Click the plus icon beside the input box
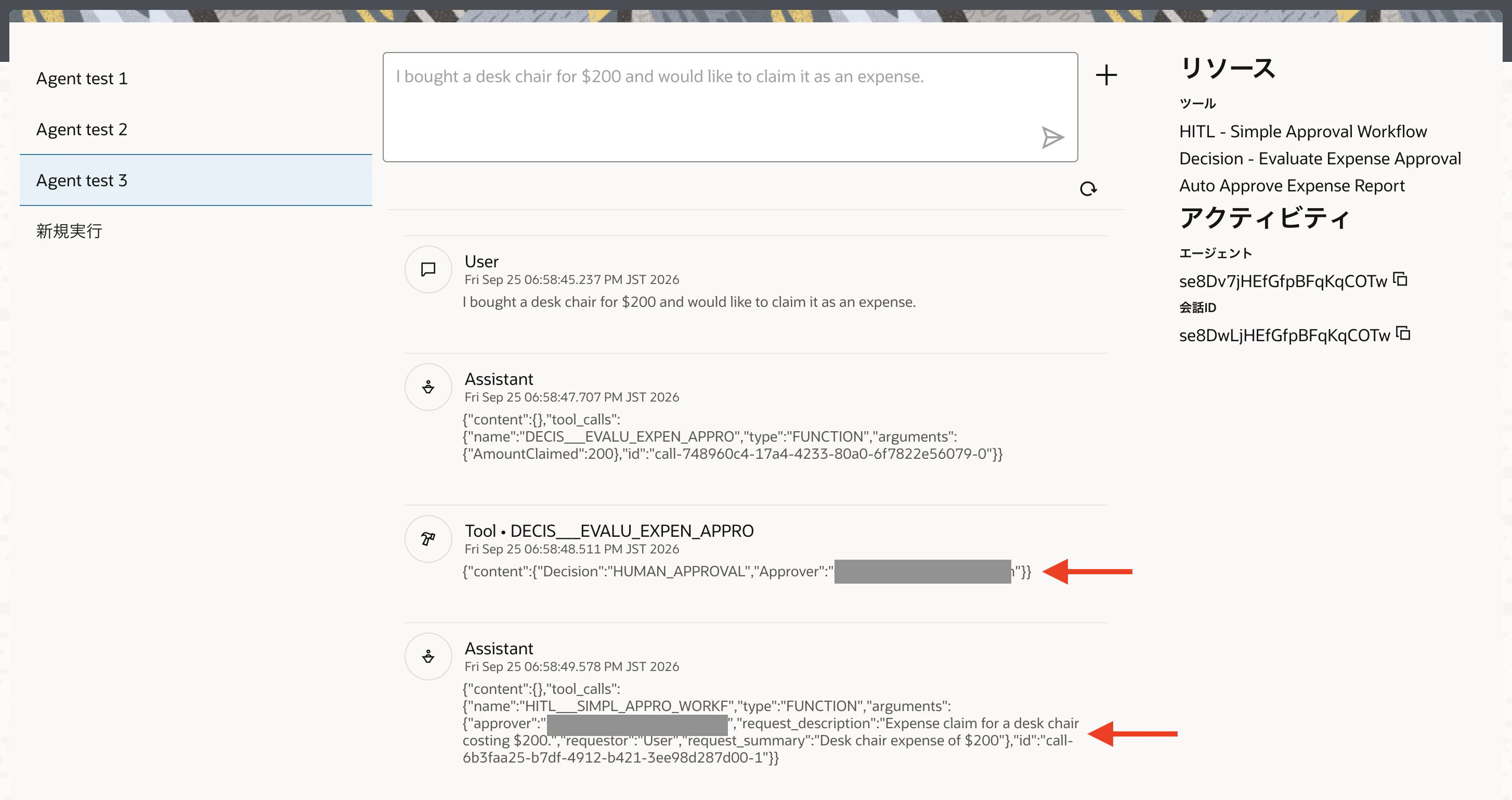 [1106, 75]
